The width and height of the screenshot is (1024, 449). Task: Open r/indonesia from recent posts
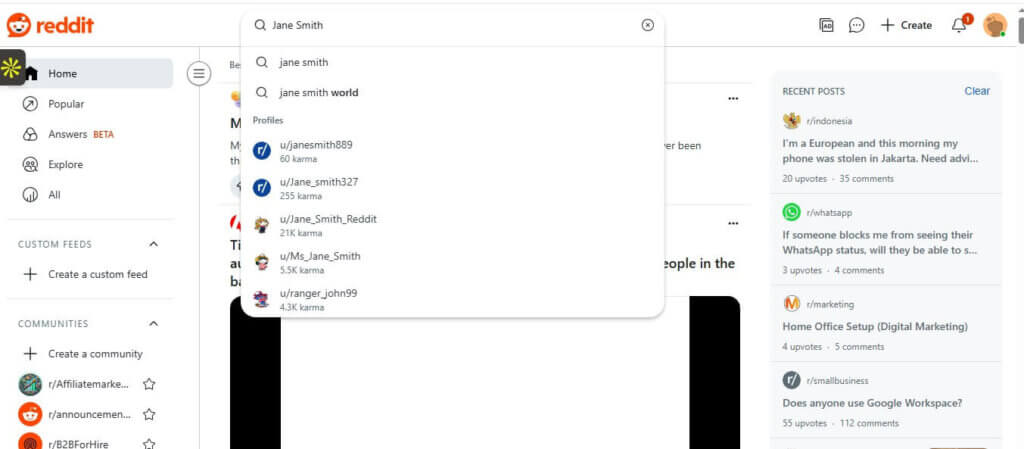click(829, 121)
